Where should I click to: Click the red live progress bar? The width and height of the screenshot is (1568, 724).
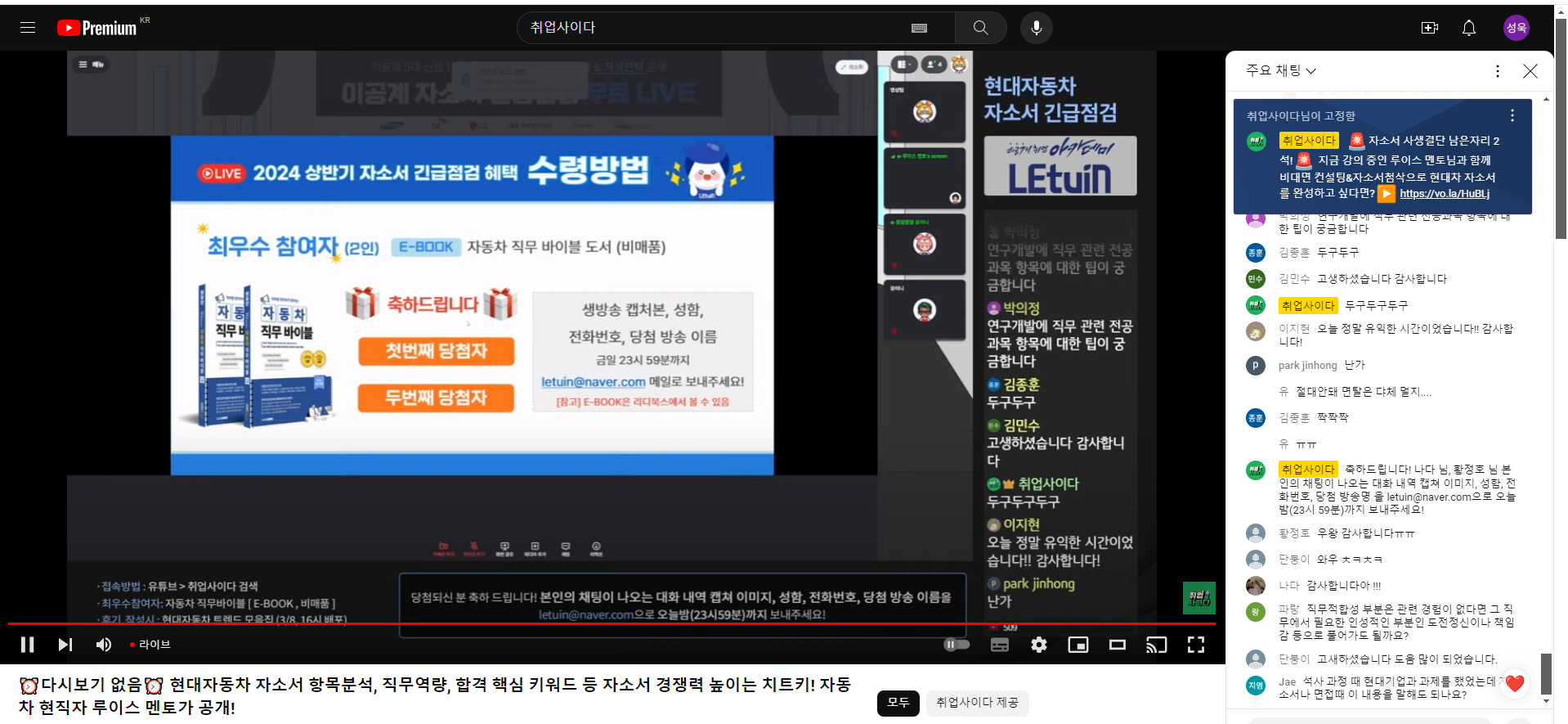click(612, 623)
